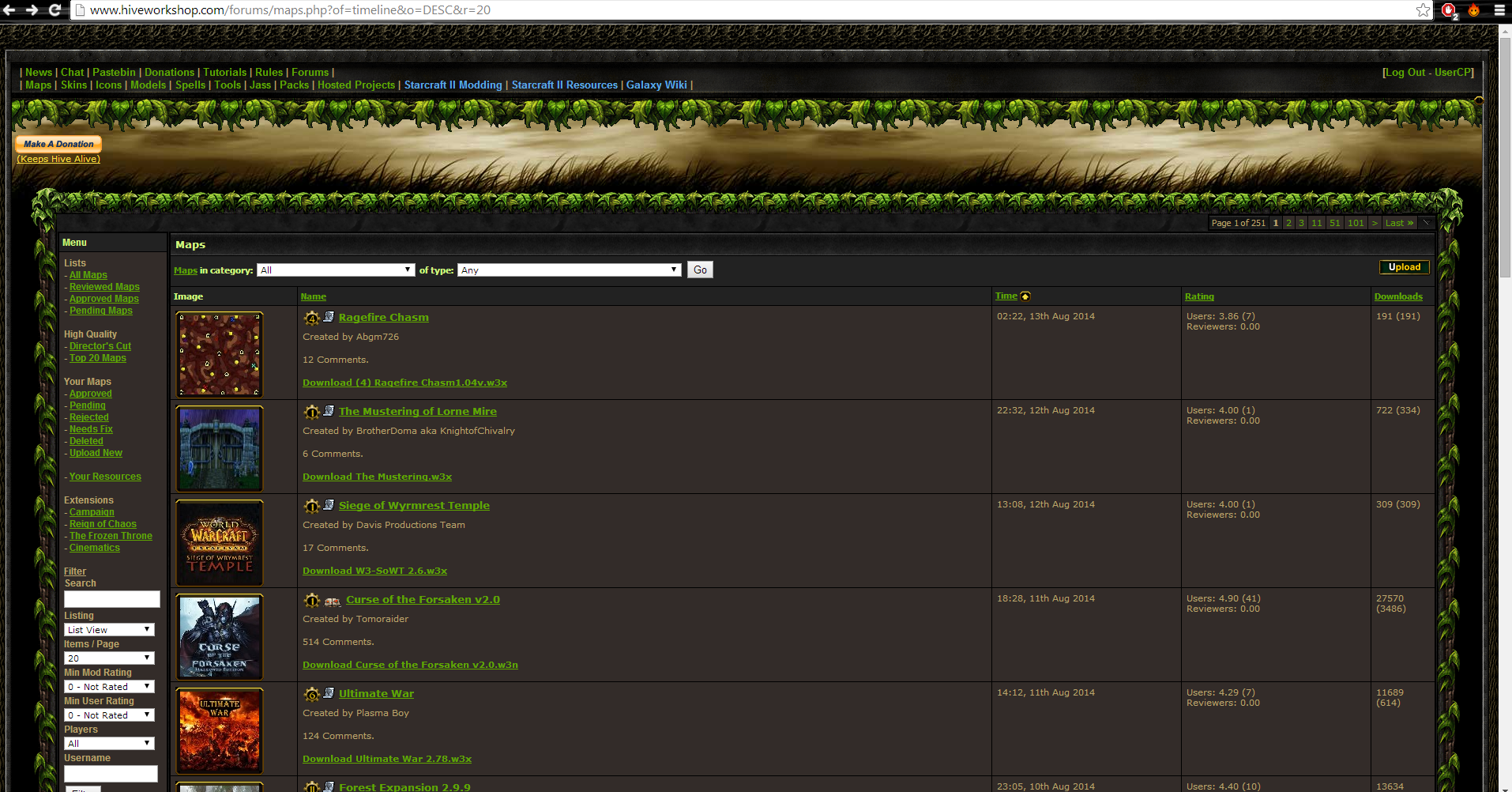Viewport: 1512px width, 792px height.
Task: Click the Username input field in sidebar
Action: 111,774
